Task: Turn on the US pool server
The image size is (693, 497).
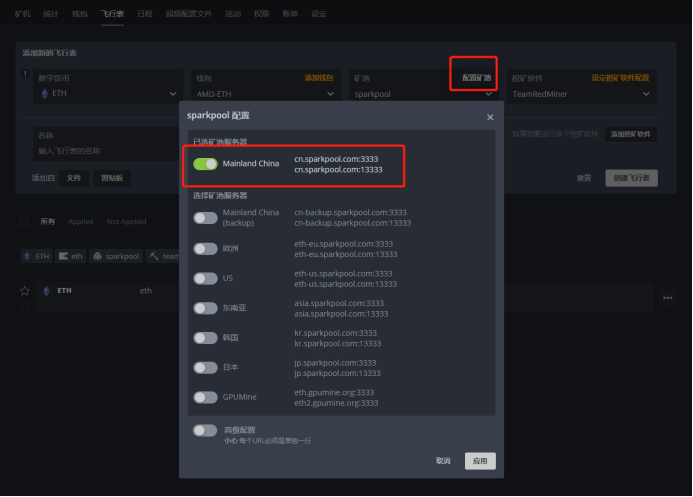Action: click(x=205, y=278)
